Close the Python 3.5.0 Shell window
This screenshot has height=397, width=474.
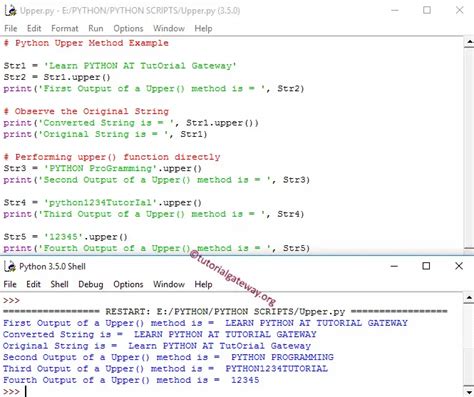pos(459,266)
